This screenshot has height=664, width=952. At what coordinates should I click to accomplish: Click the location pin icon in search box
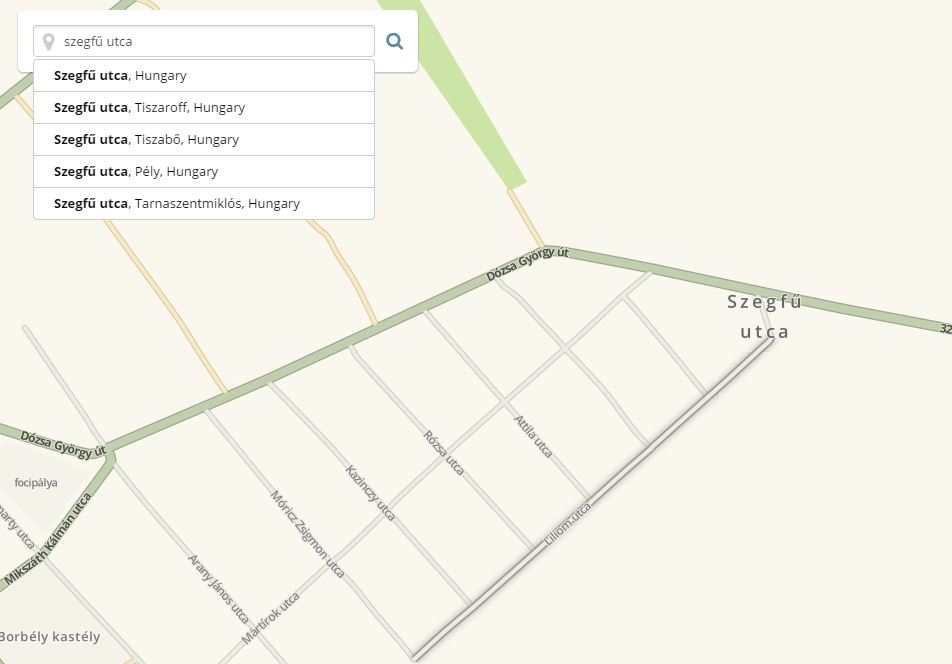tap(49, 42)
